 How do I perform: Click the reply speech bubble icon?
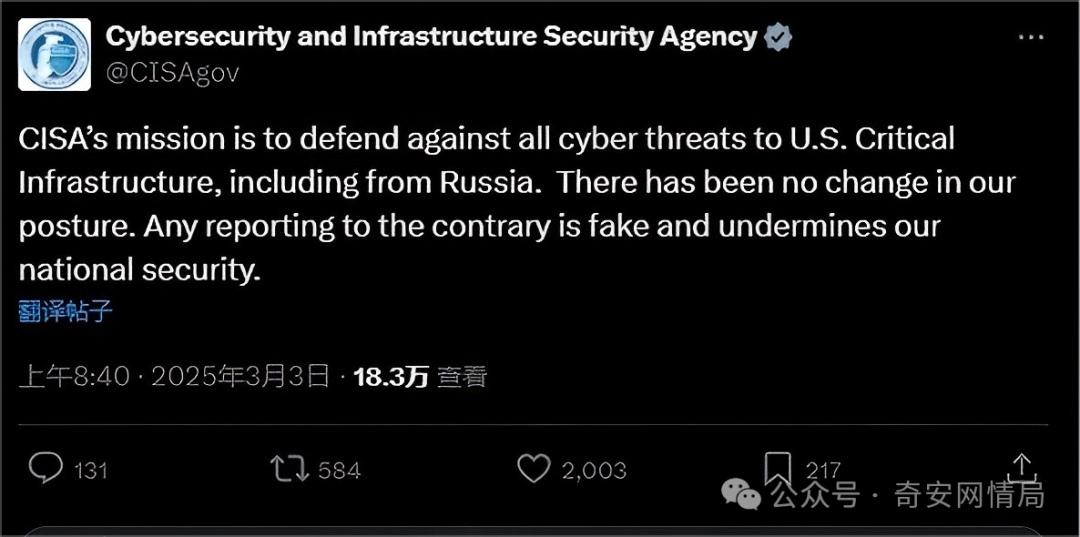point(46,469)
